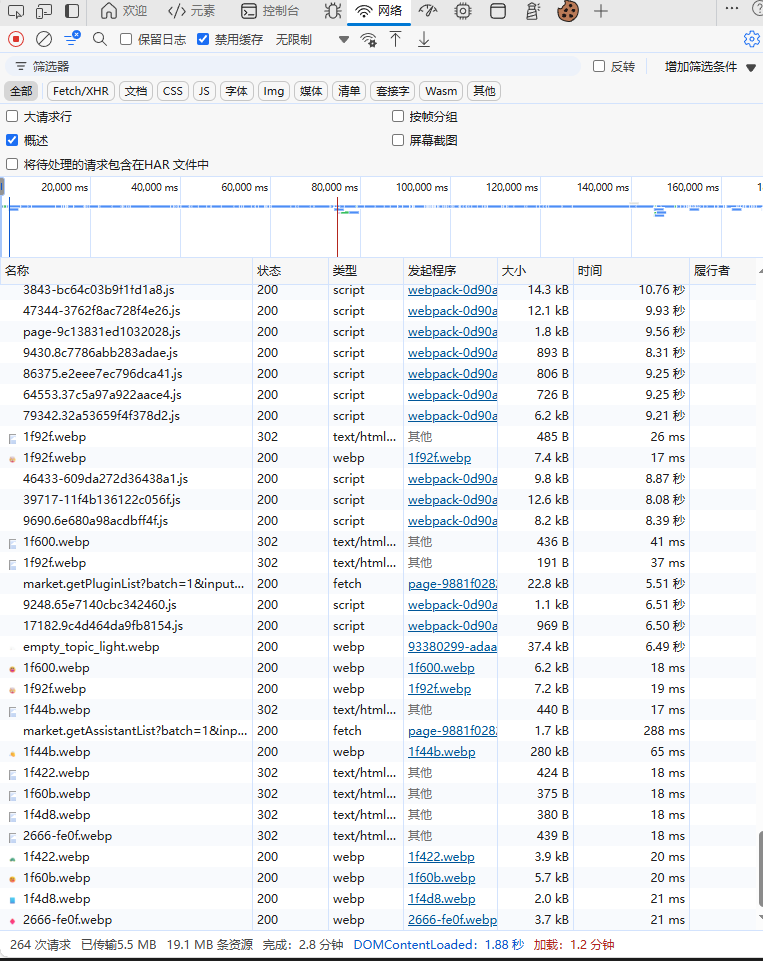The width and height of the screenshot is (763, 961).
Task: Open network settings gear icon
Action: click(751, 39)
